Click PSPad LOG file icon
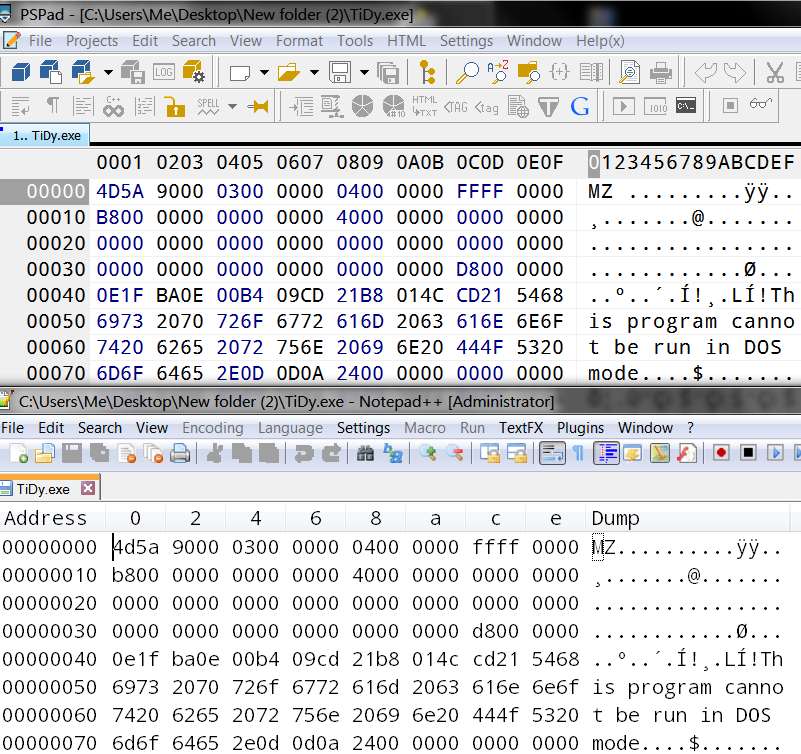Screen dimensions: 801x754 164,72
